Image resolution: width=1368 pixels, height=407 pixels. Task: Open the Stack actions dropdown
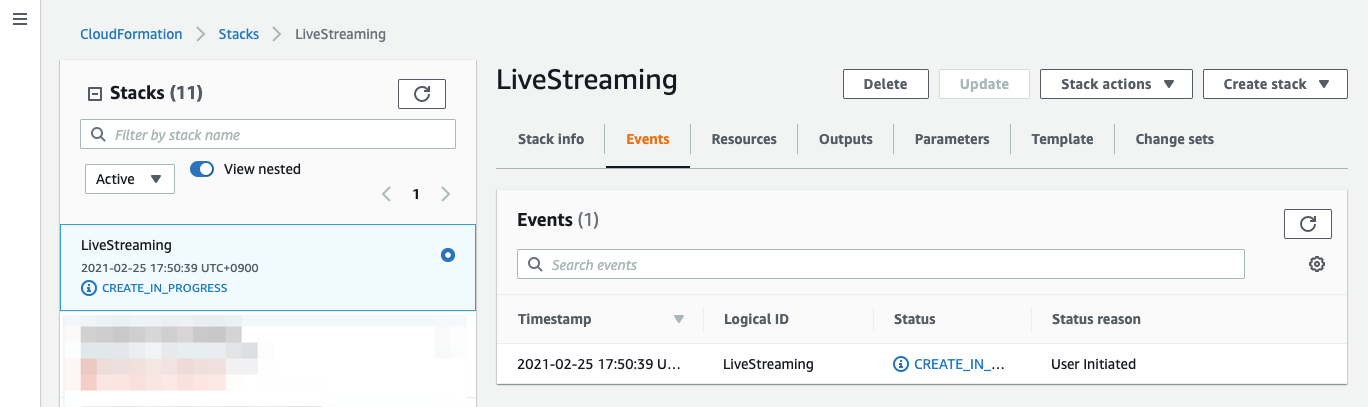[x=1116, y=84]
